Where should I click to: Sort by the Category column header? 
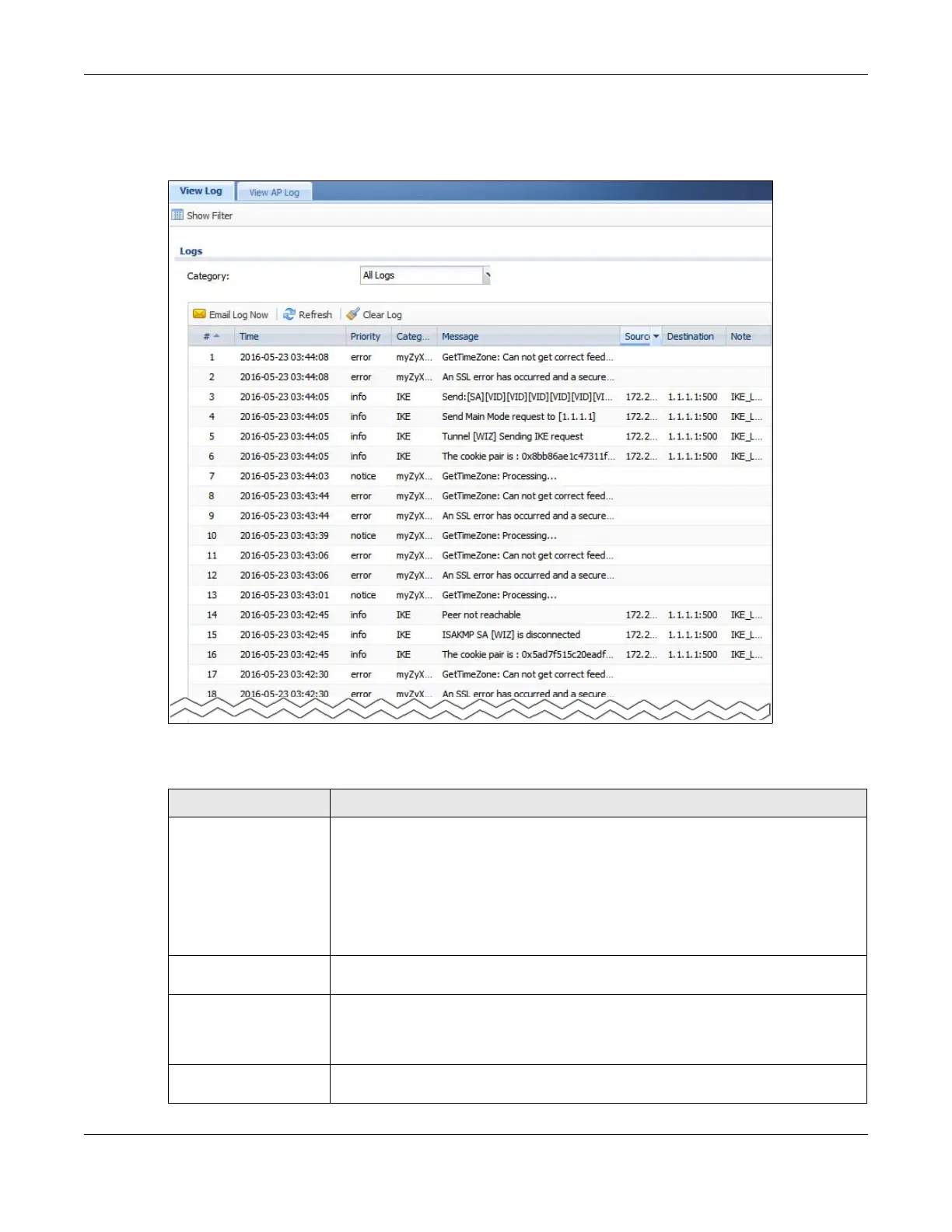click(414, 336)
